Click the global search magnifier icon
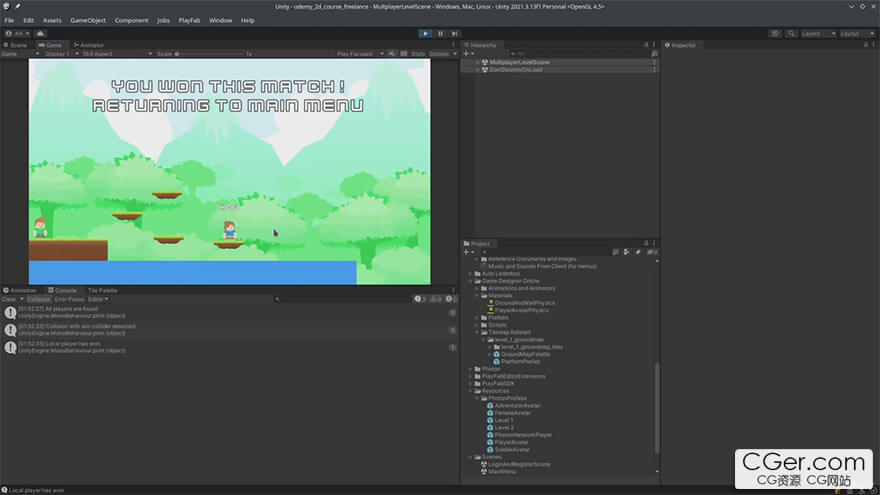Image resolution: width=880 pixels, height=495 pixels. [791, 34]
